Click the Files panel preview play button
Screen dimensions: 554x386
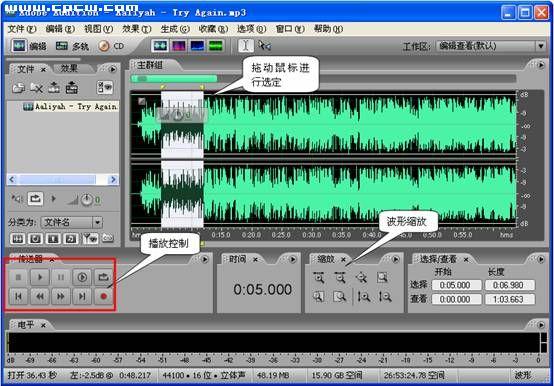pyautogui.click(x=54, y=199)
